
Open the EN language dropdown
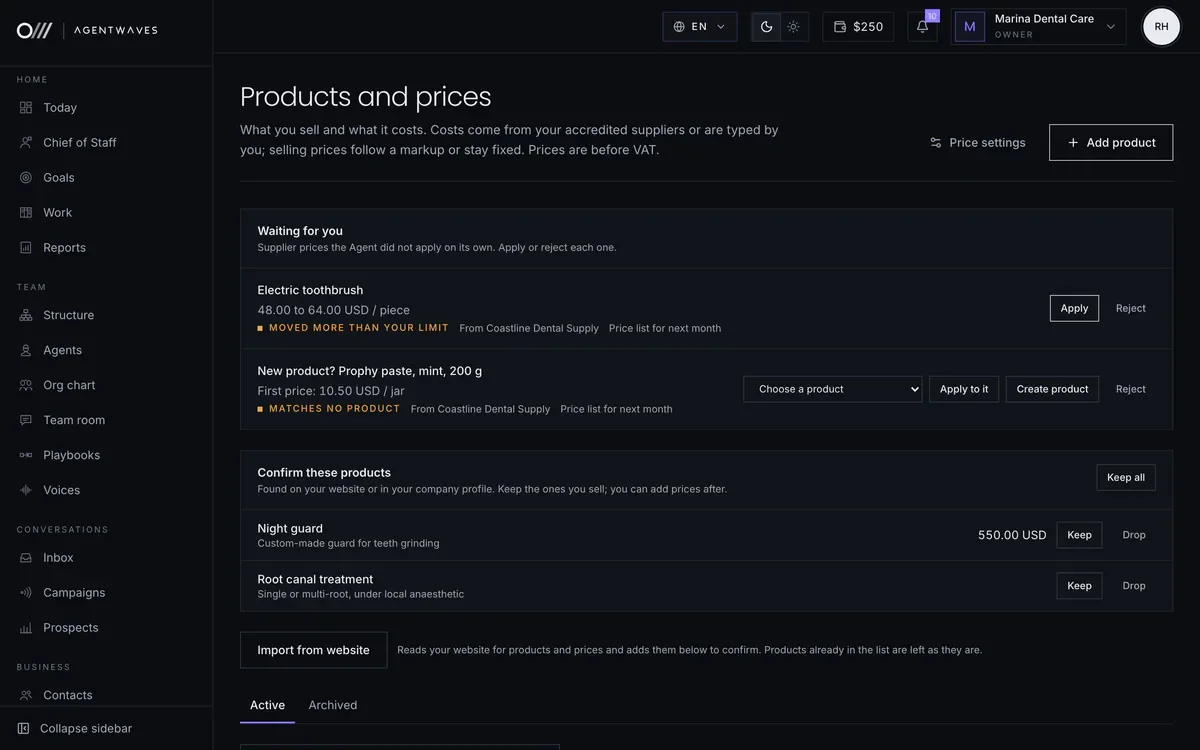click(x=700, y=27)
